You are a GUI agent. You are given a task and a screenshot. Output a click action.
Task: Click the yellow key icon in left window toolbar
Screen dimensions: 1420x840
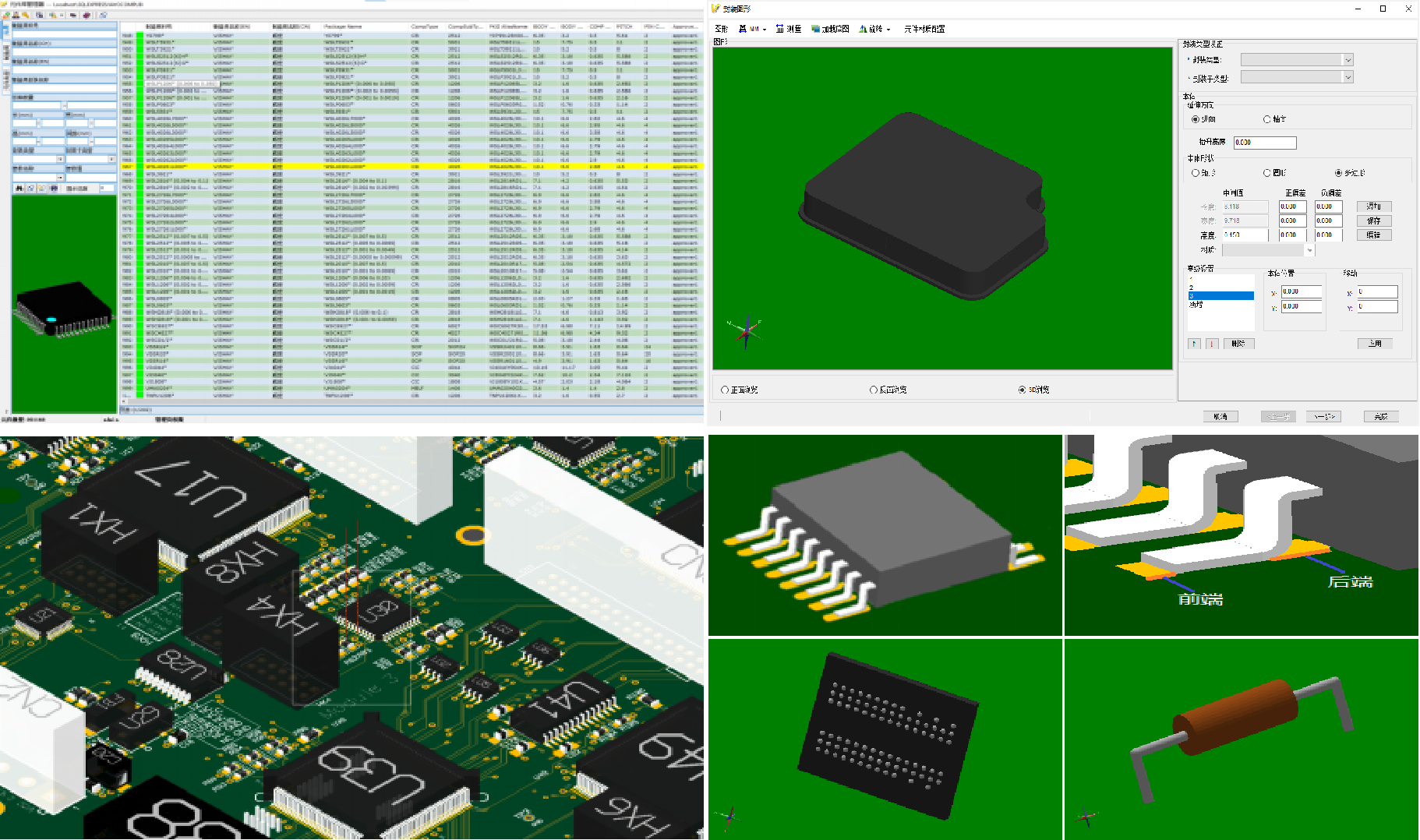point(25,15)
